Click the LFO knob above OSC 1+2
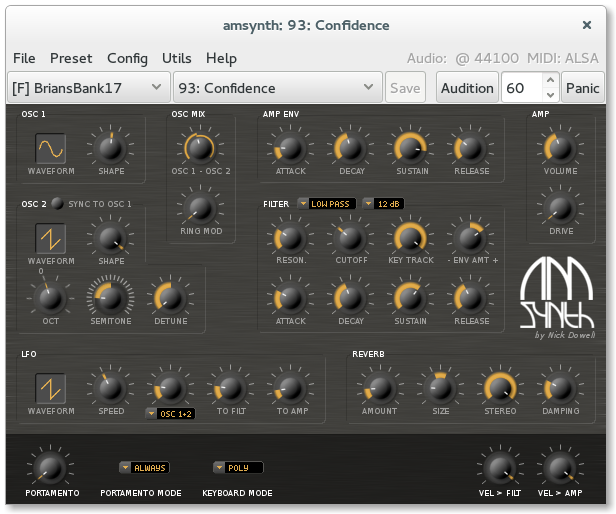This screenshot has height=514, width=616. coord(170,388)
